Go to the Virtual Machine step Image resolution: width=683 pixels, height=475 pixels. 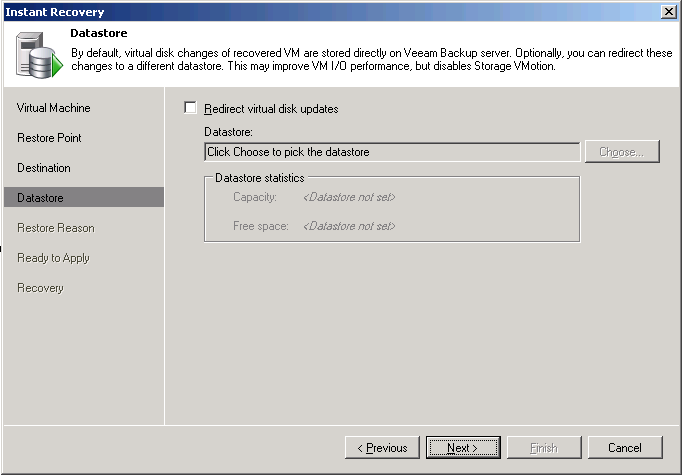point(54,108)
